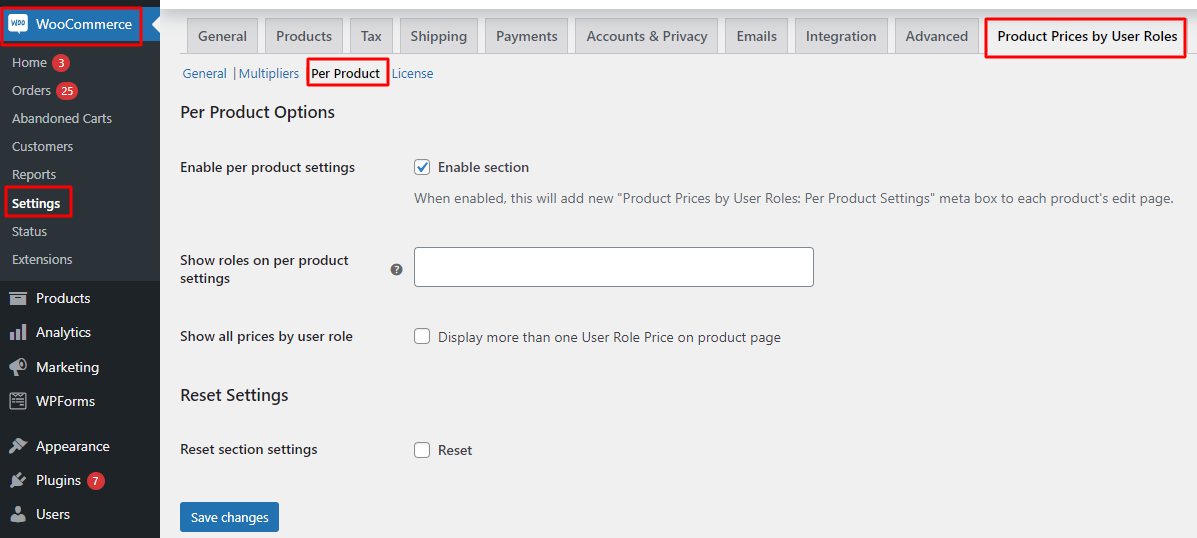Open the Products sidebar menu label
Screen dimensions: 1197x538
click(x=63, y=298)
